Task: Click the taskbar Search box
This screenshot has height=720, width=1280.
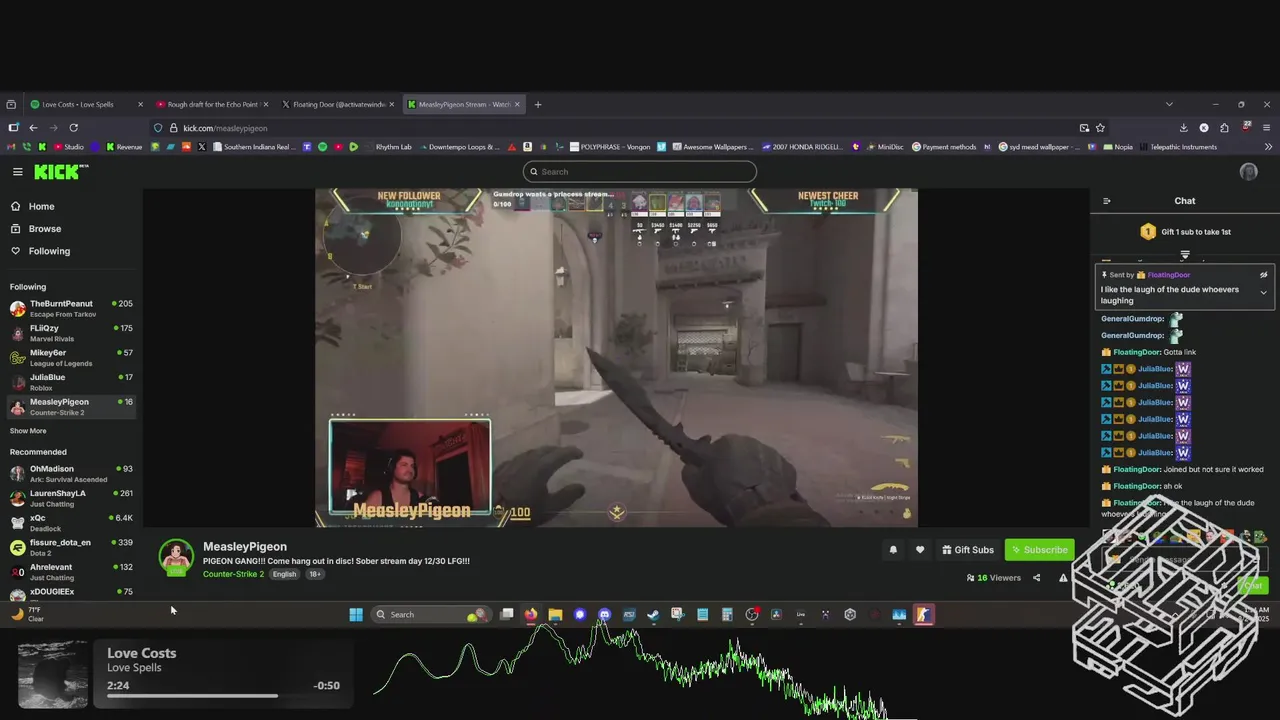Action: [x=431, y=615]
